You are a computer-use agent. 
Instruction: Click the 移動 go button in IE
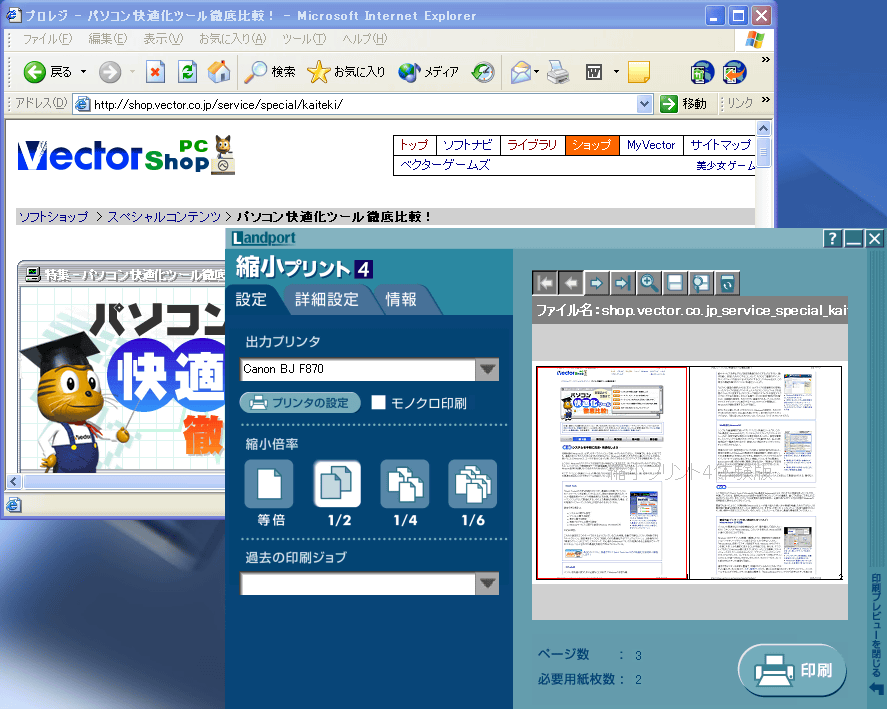(x=684, y=104)
